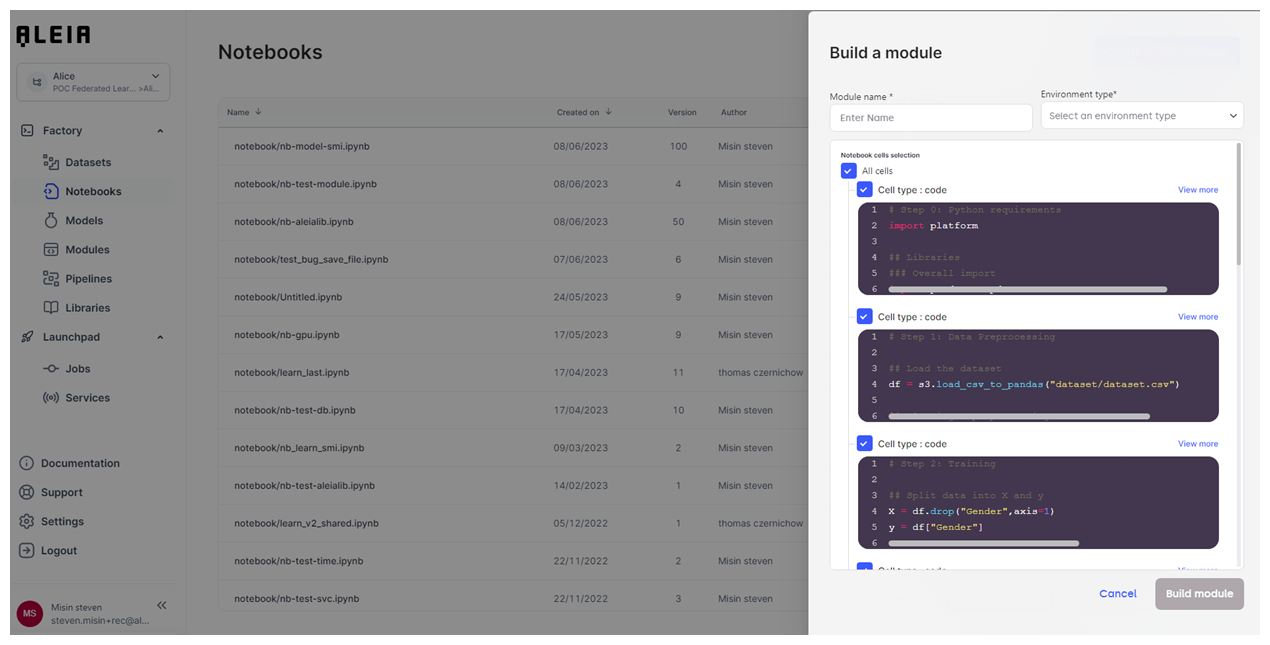The height and width of the screenshot is (645, 1270).
Task: Click View more on the first code cell
Action: click(1197, 189)
